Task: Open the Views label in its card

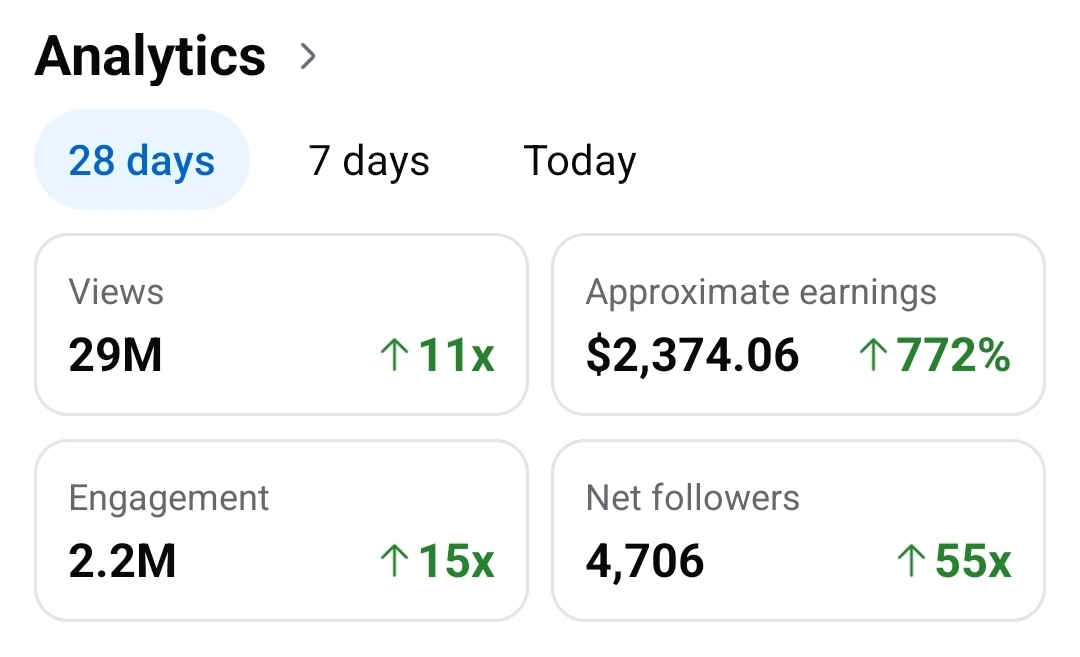Action: 116,293
